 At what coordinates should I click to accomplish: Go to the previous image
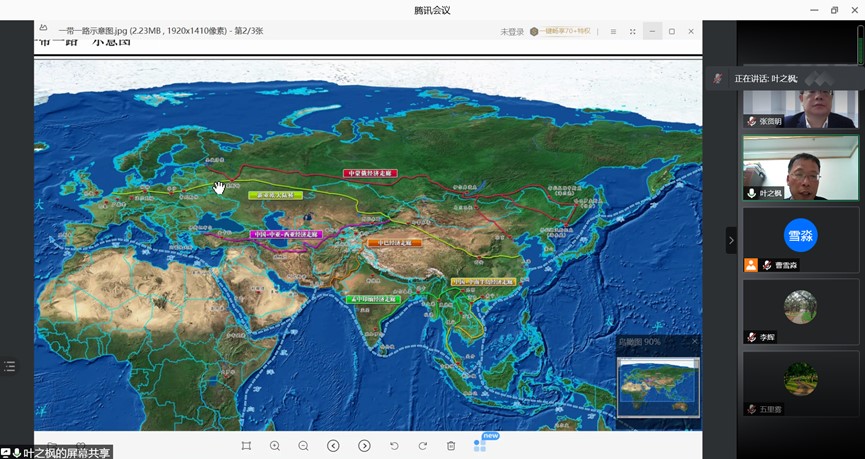point(333,446)
